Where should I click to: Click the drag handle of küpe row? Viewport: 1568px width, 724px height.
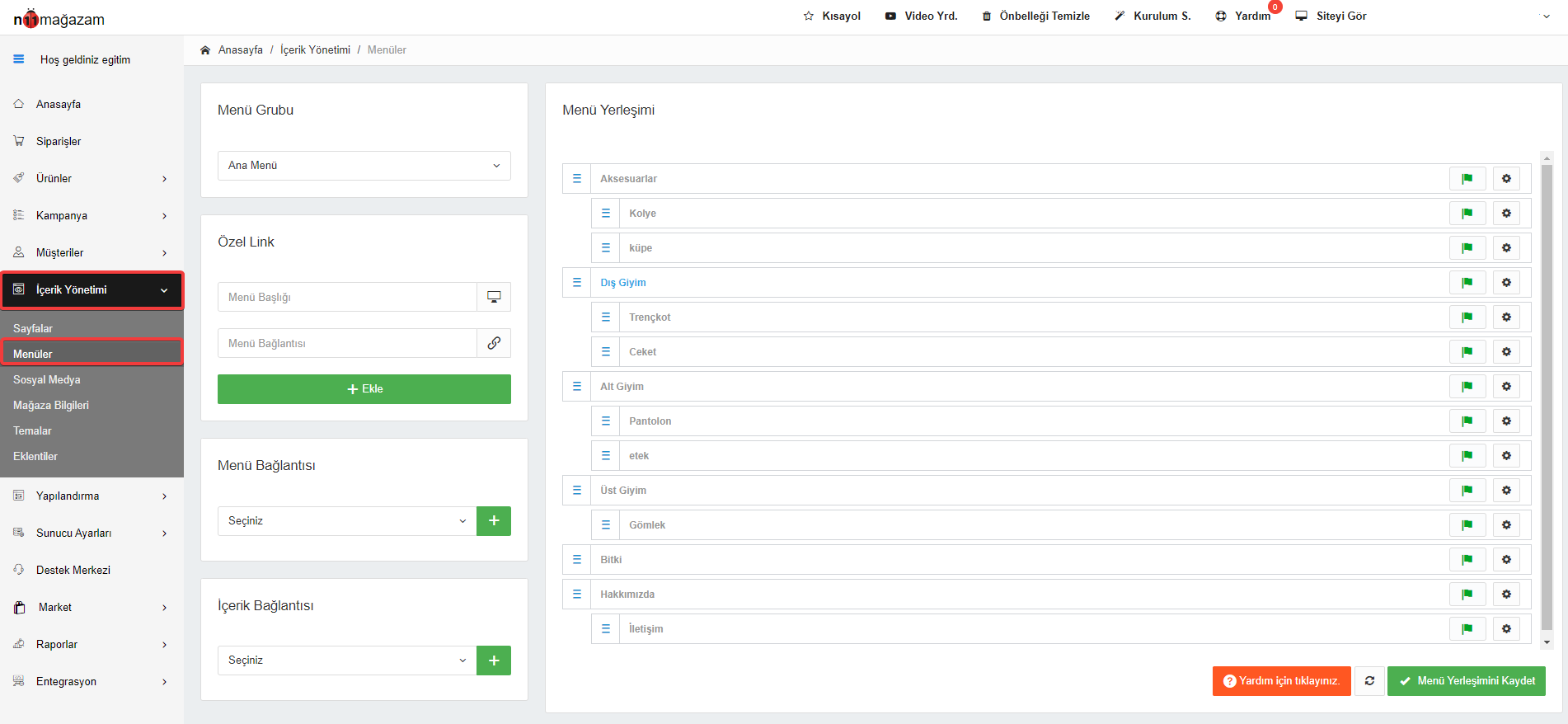[x=606, y=248]
